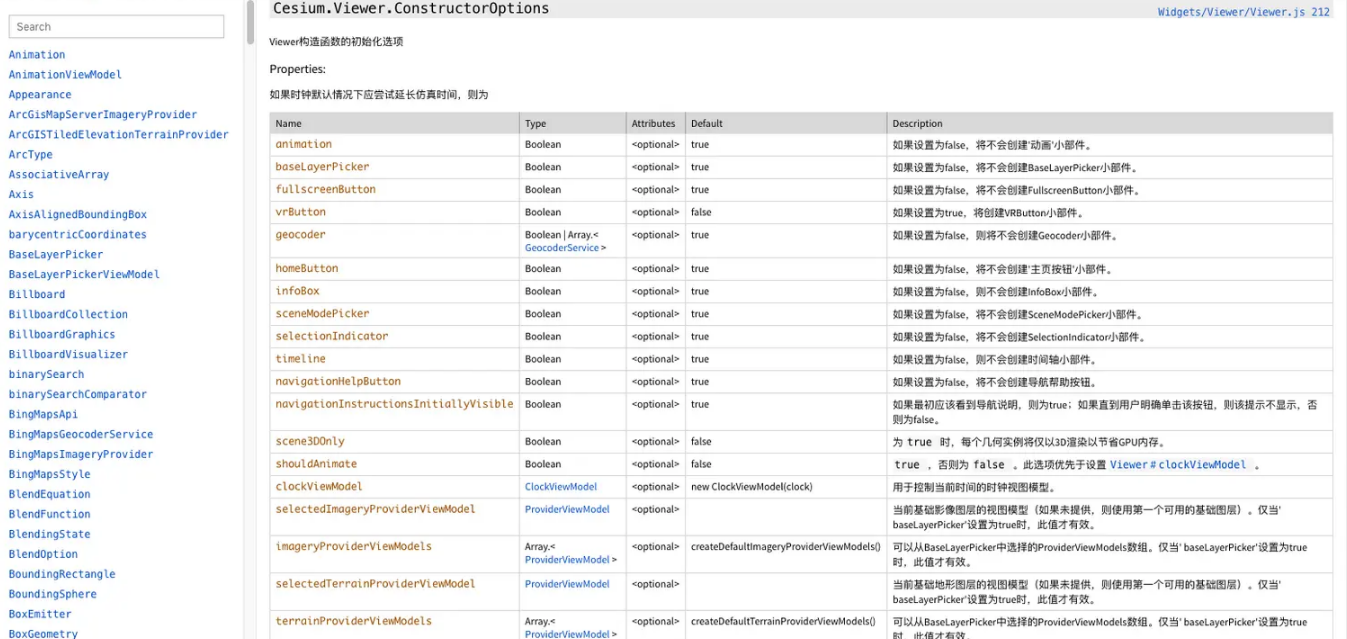Open BoundingSphere sidebar link
Screen dimensions: 1347x639
pos(53,595)
